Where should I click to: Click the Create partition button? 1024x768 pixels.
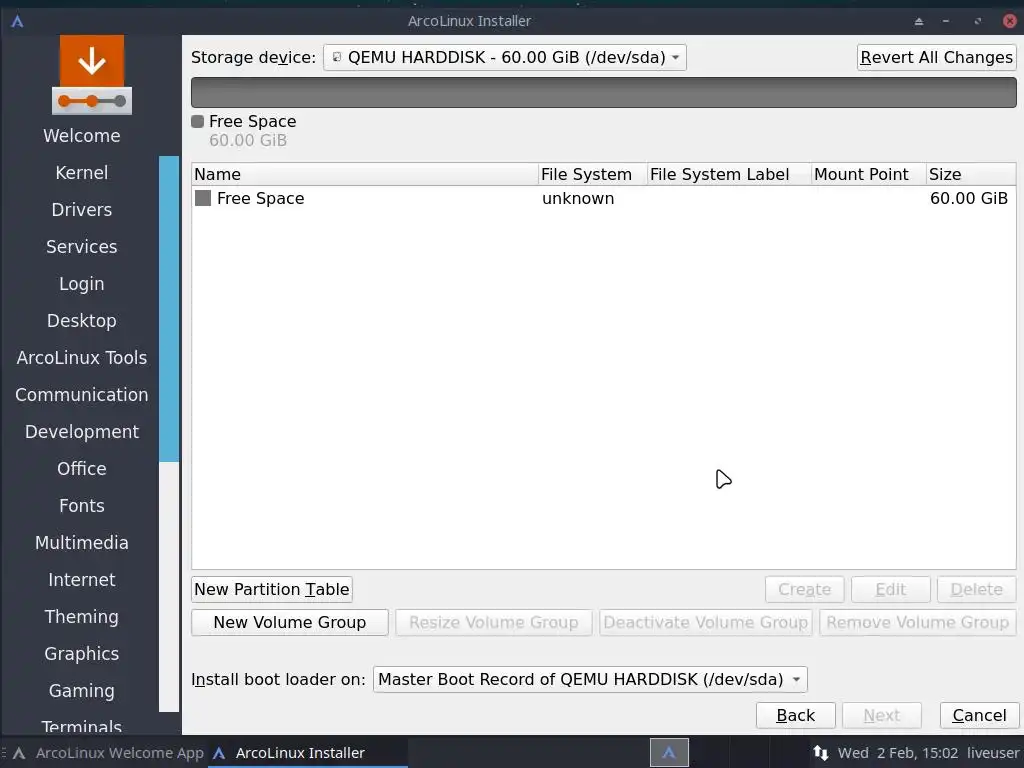[x=804, y=589]
